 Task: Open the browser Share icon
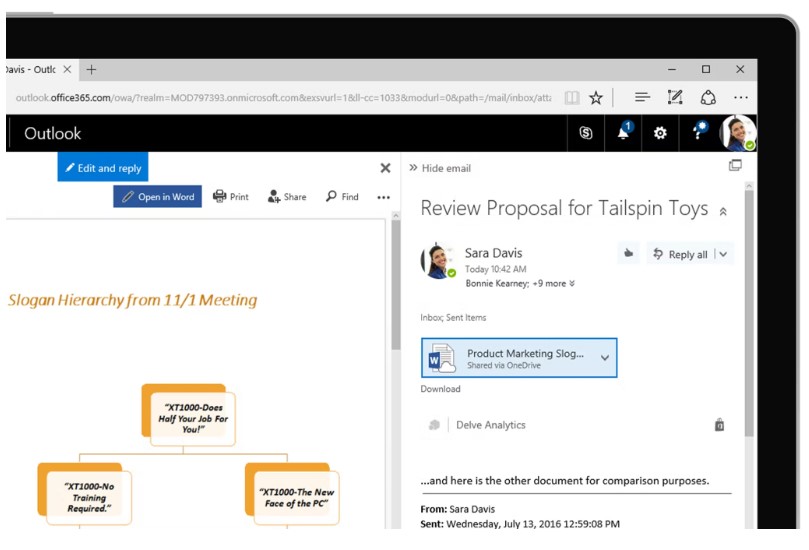(x=708, y=98)
